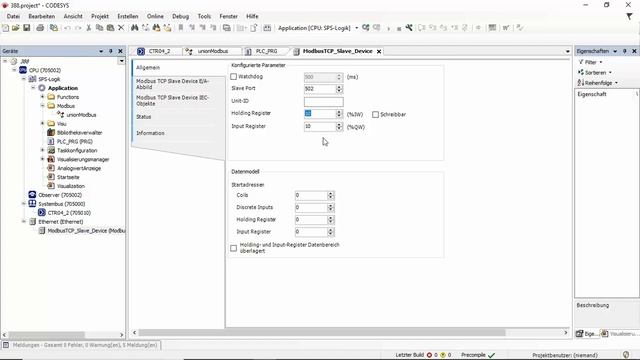The height and width of the screenshot is (360, 640).
Task: Open the Filter dropdown in Eigenschaften
Action: pos(601,62)
